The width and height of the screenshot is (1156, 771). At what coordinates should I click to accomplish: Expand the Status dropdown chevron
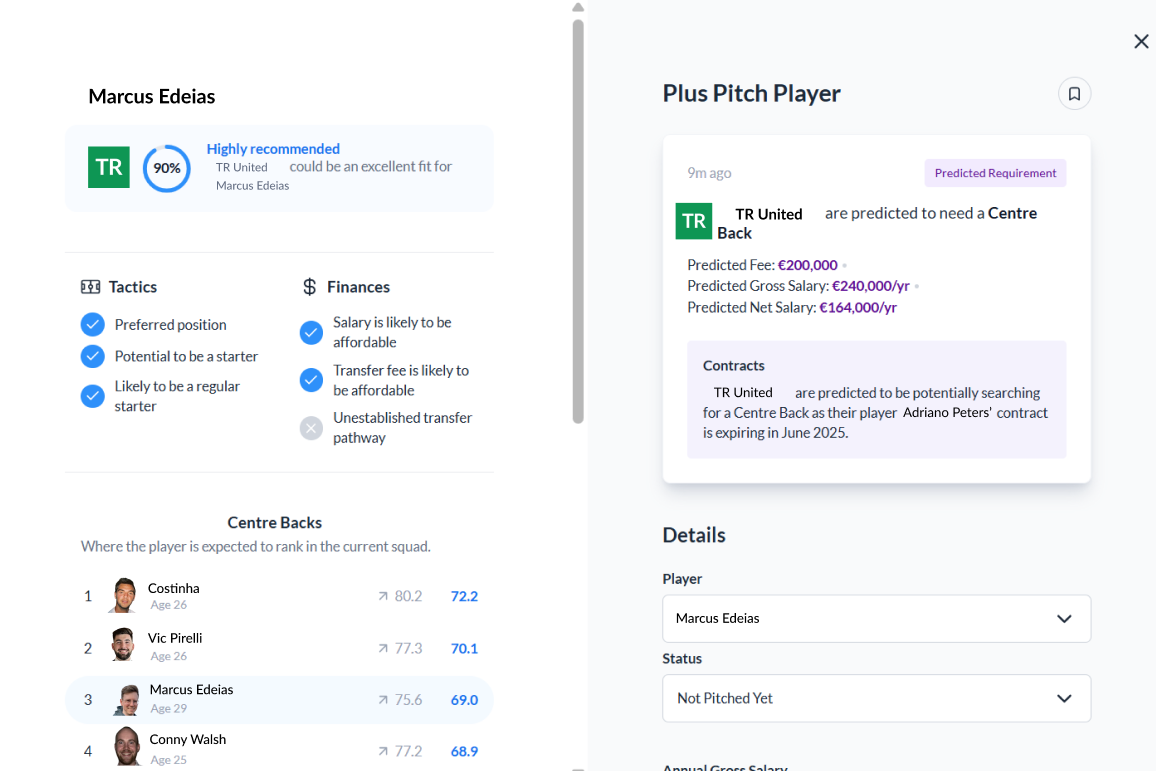[1064, 698]
